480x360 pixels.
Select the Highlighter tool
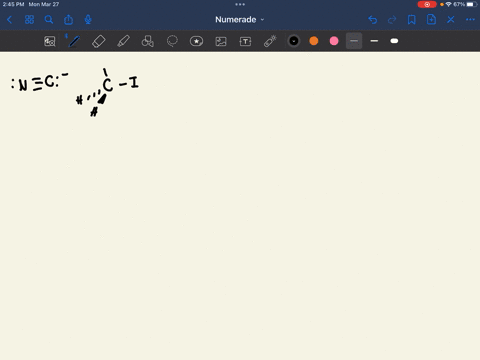(123, 41)
